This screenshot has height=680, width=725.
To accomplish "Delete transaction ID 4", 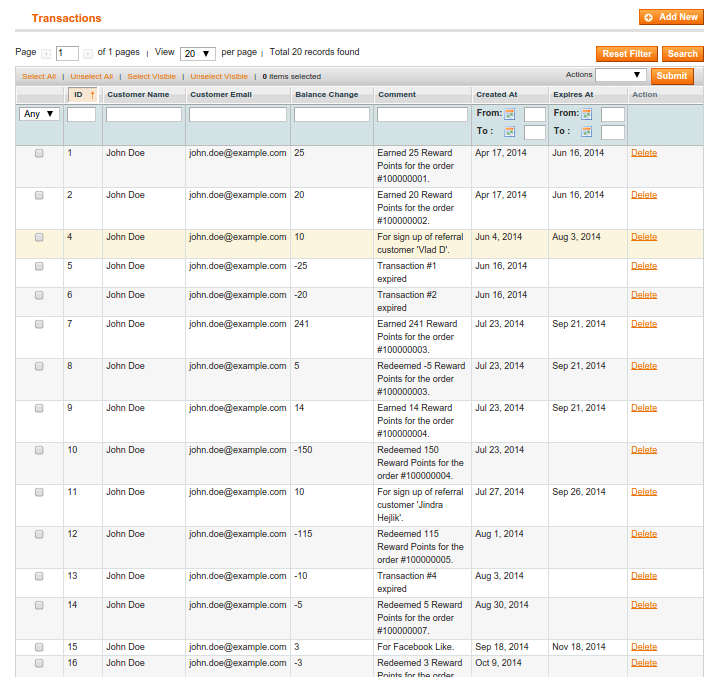I will point(644,237).
